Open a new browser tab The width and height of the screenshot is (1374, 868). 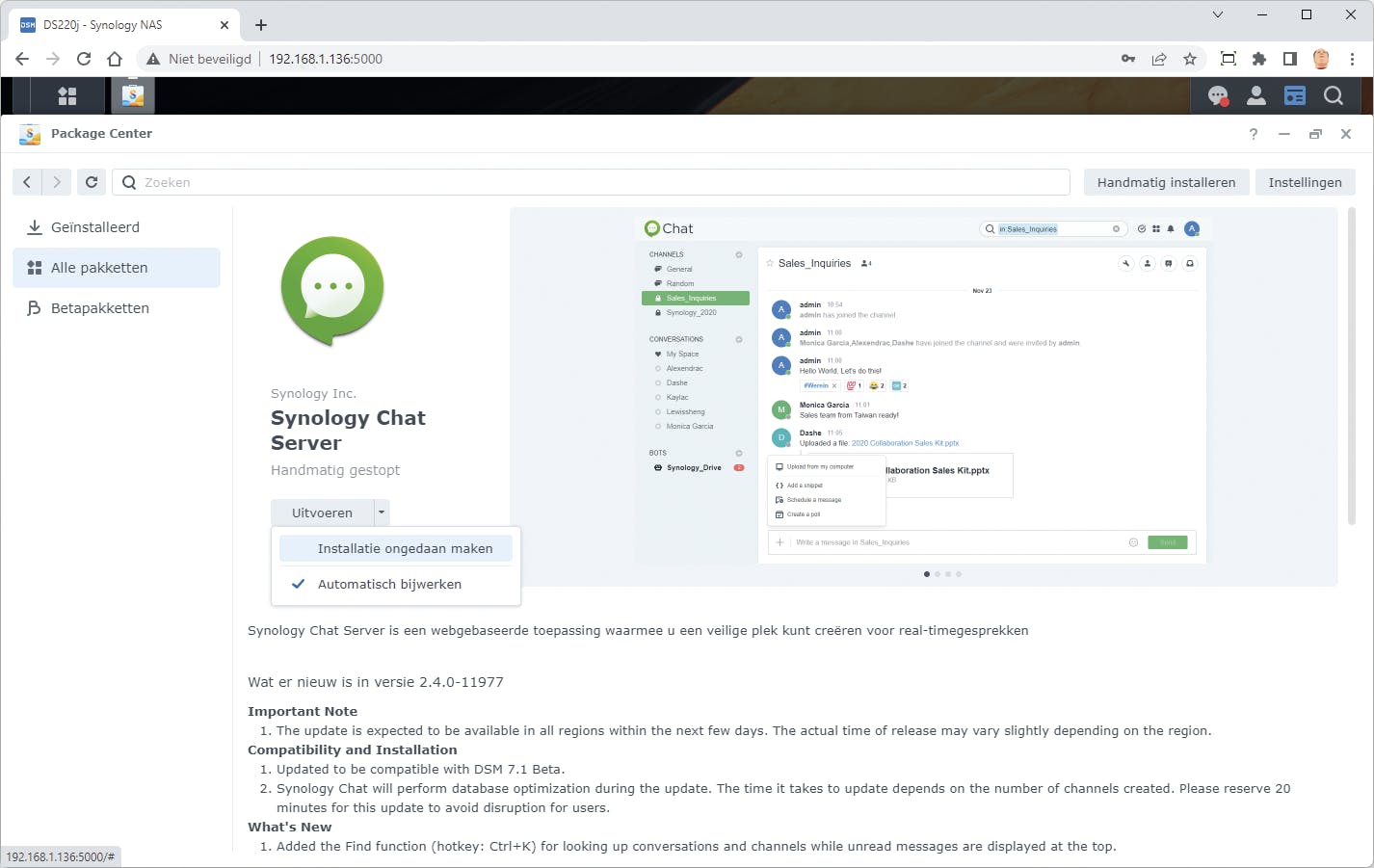click(x=261, y=25)
